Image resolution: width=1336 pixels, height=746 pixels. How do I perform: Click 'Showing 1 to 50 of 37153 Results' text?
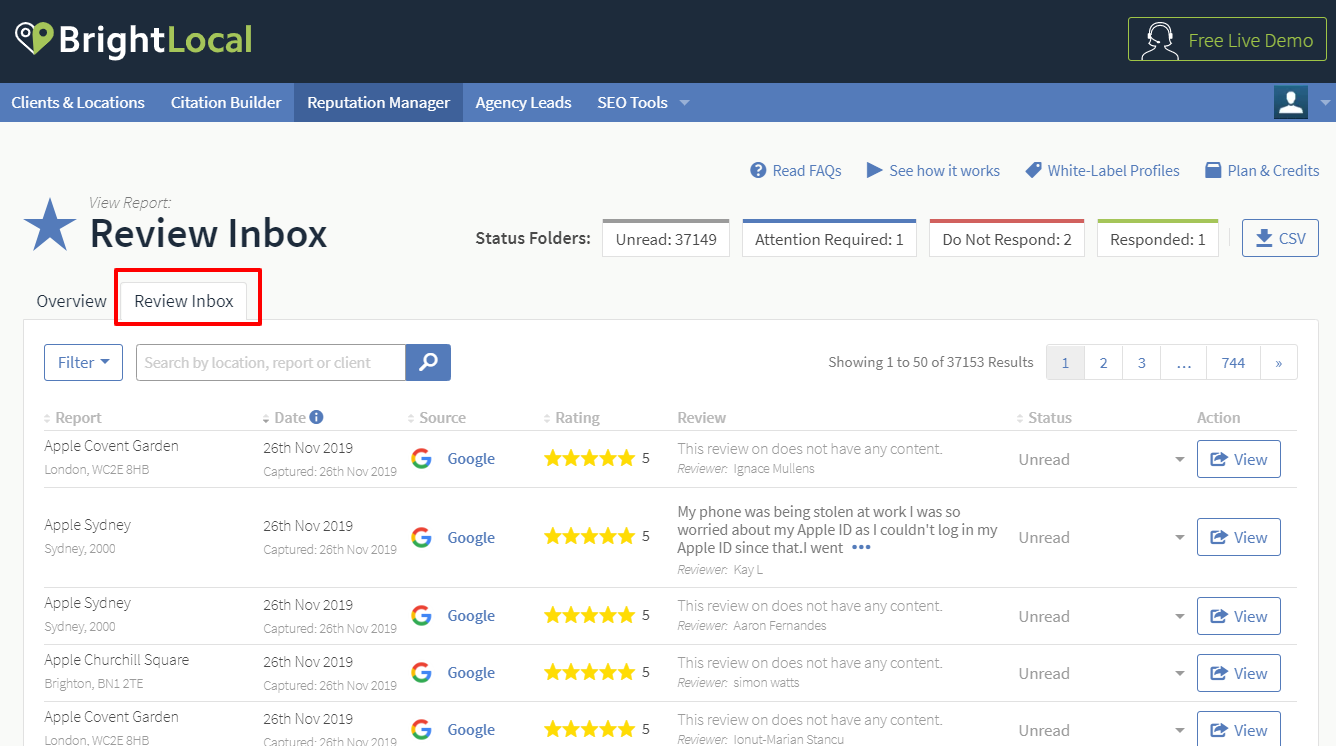point(931,362)
